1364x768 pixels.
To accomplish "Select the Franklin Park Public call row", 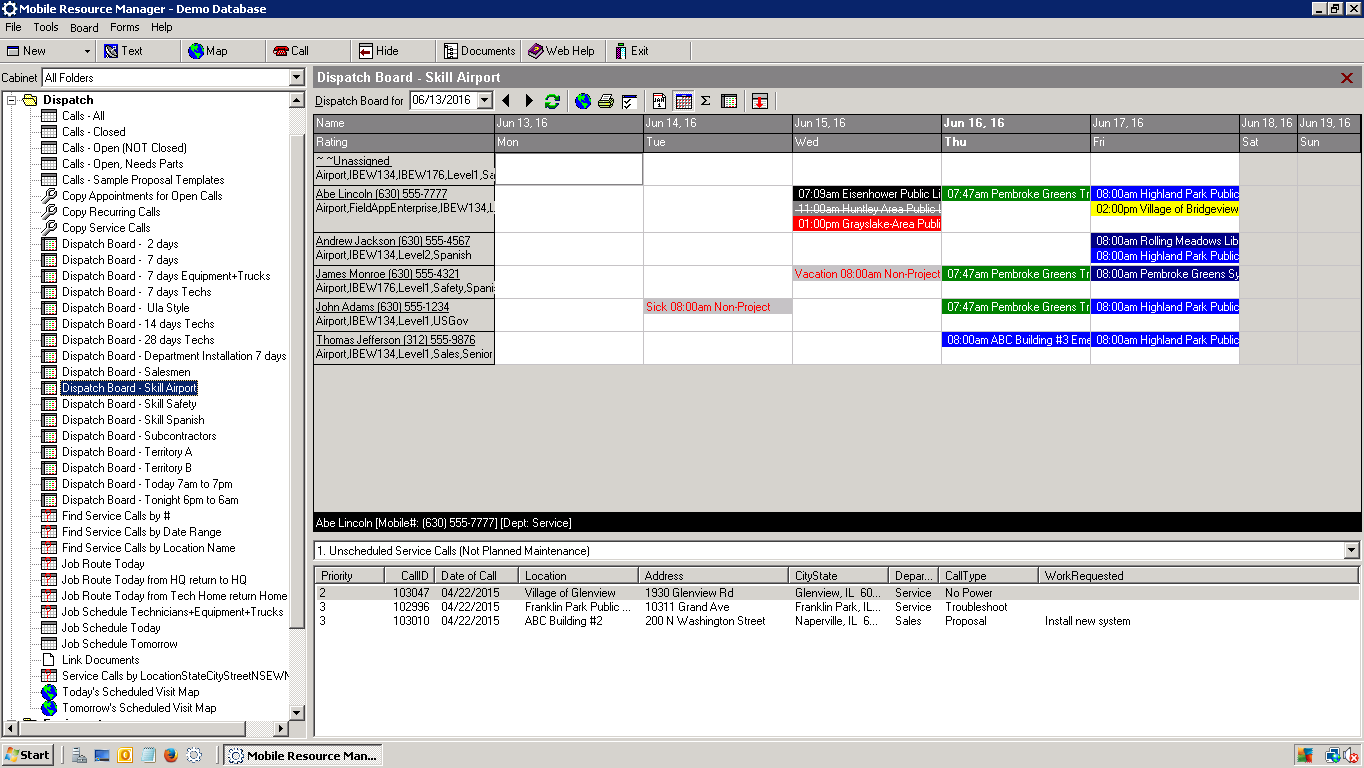I will pyautogui.click(x=837, y=607).
